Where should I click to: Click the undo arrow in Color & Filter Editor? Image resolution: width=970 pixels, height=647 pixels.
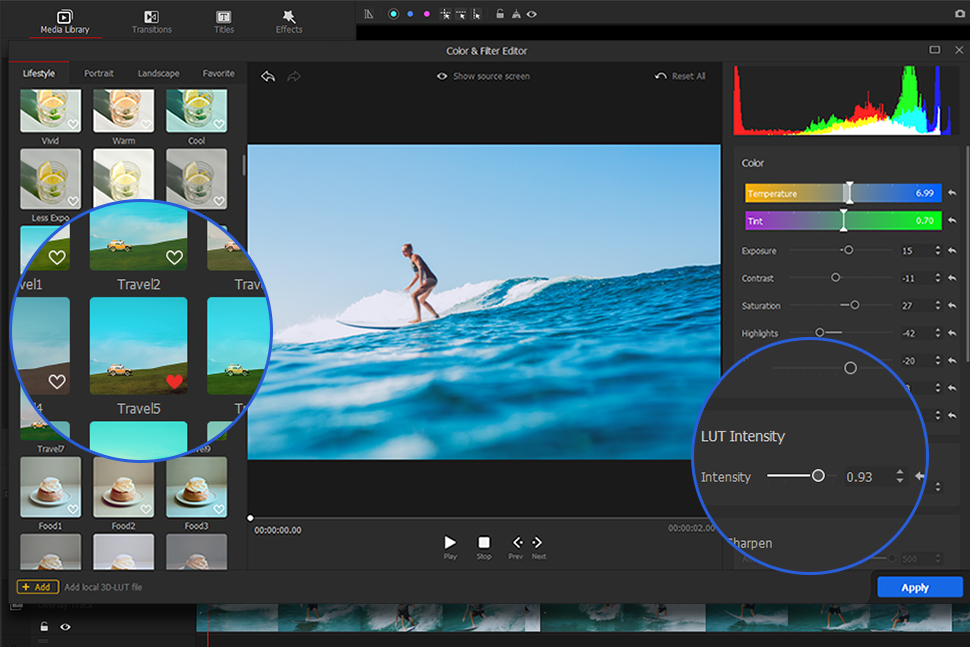268,75
